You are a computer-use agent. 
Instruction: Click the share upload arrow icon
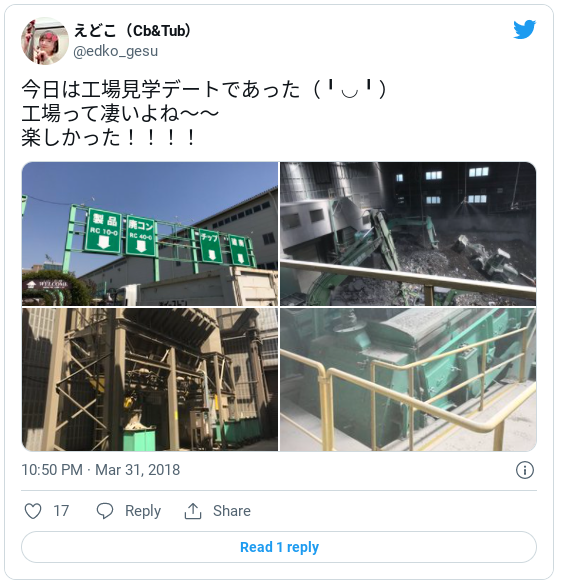(193, 511)
